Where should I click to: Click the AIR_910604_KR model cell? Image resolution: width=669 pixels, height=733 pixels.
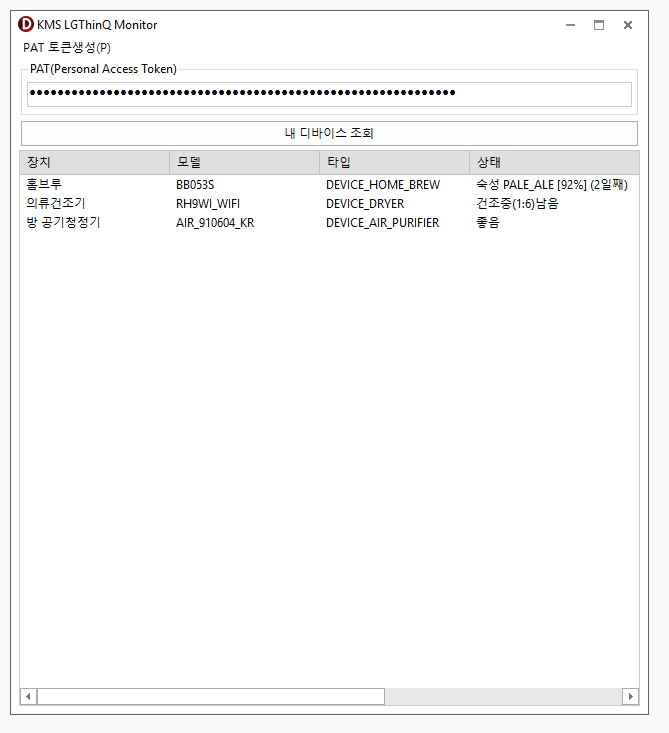pos(215,223)
